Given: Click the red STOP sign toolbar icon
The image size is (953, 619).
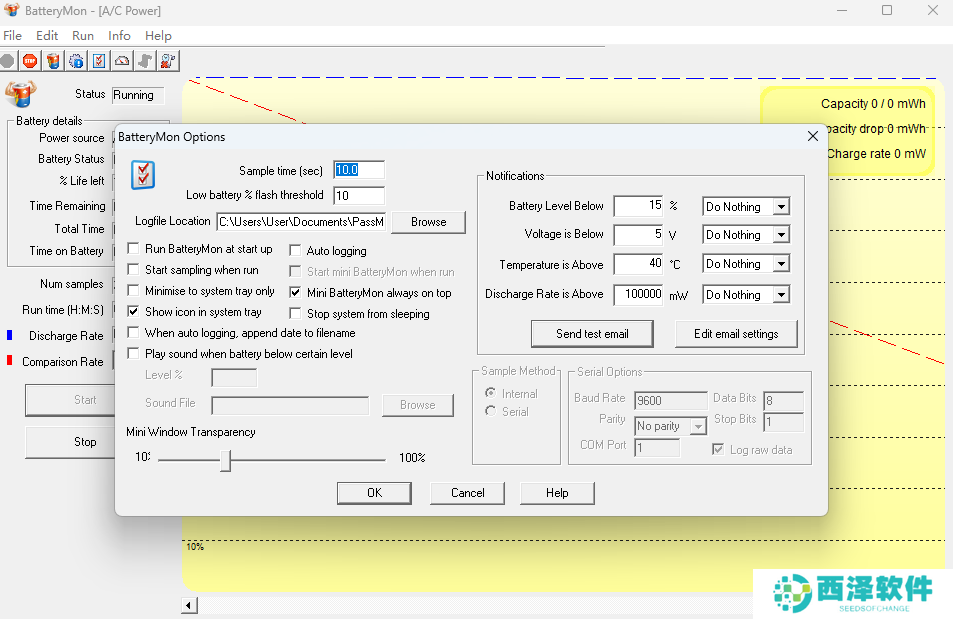Looking at the screenshot, I should click(x=30, y=61).
